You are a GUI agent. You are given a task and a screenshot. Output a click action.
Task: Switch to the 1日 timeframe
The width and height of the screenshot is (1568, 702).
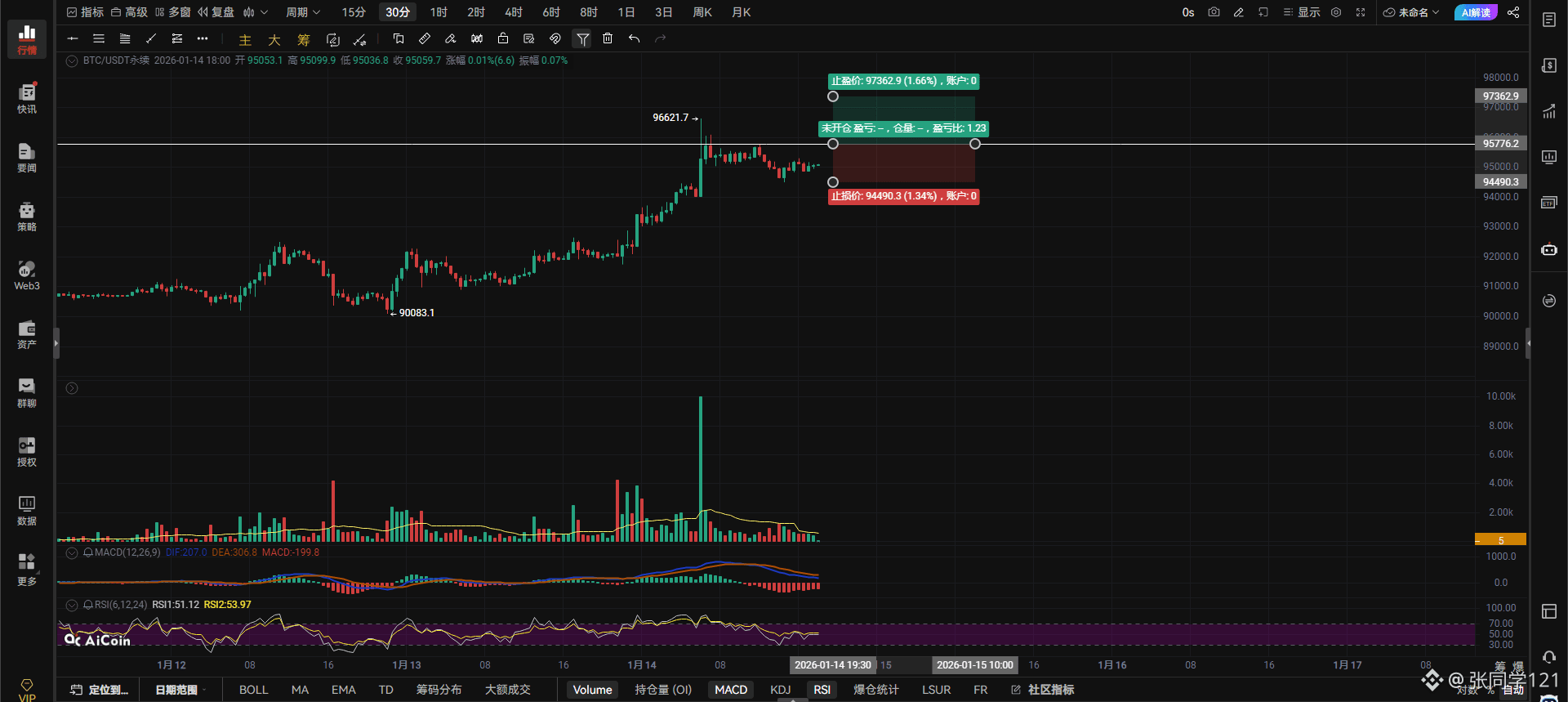point(626,12)
